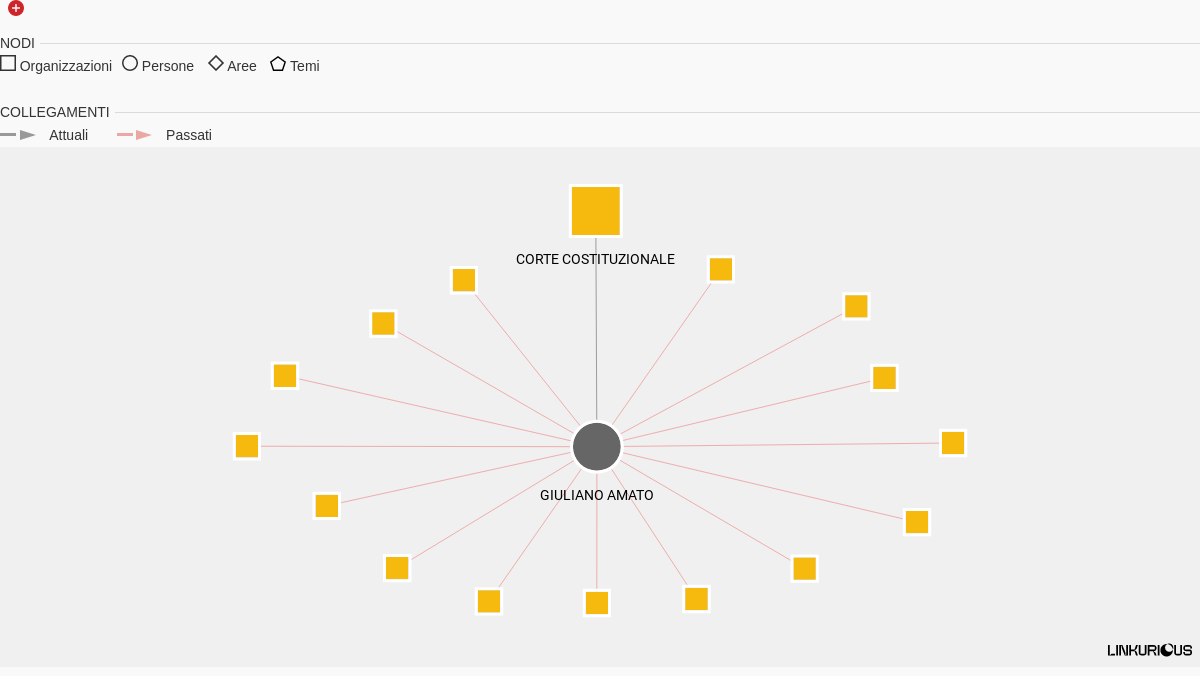Click the Temi legend label
Viewport: 1200px width, 676px height.
point(305,66)
